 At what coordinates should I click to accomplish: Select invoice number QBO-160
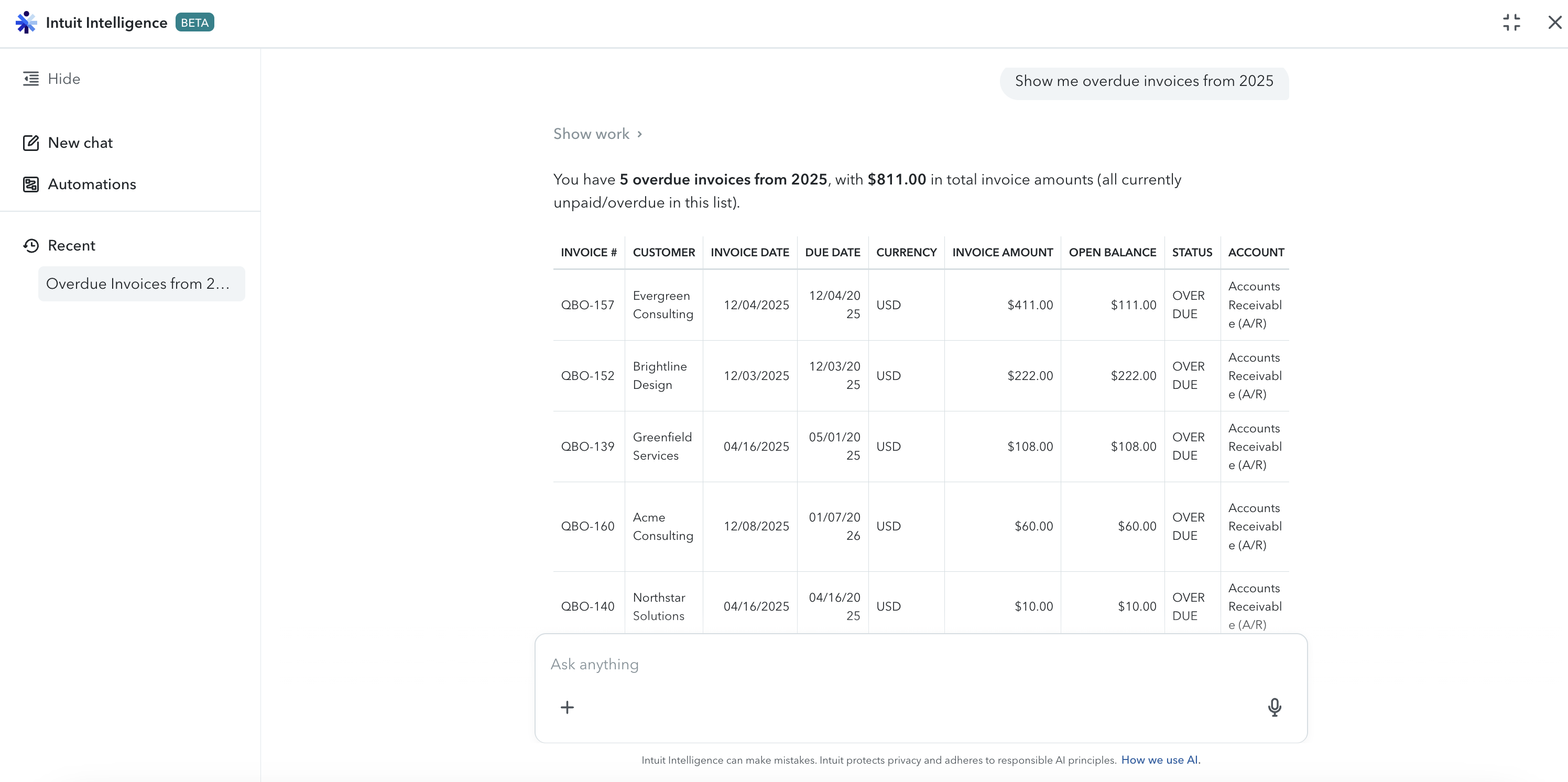point(587,526)
